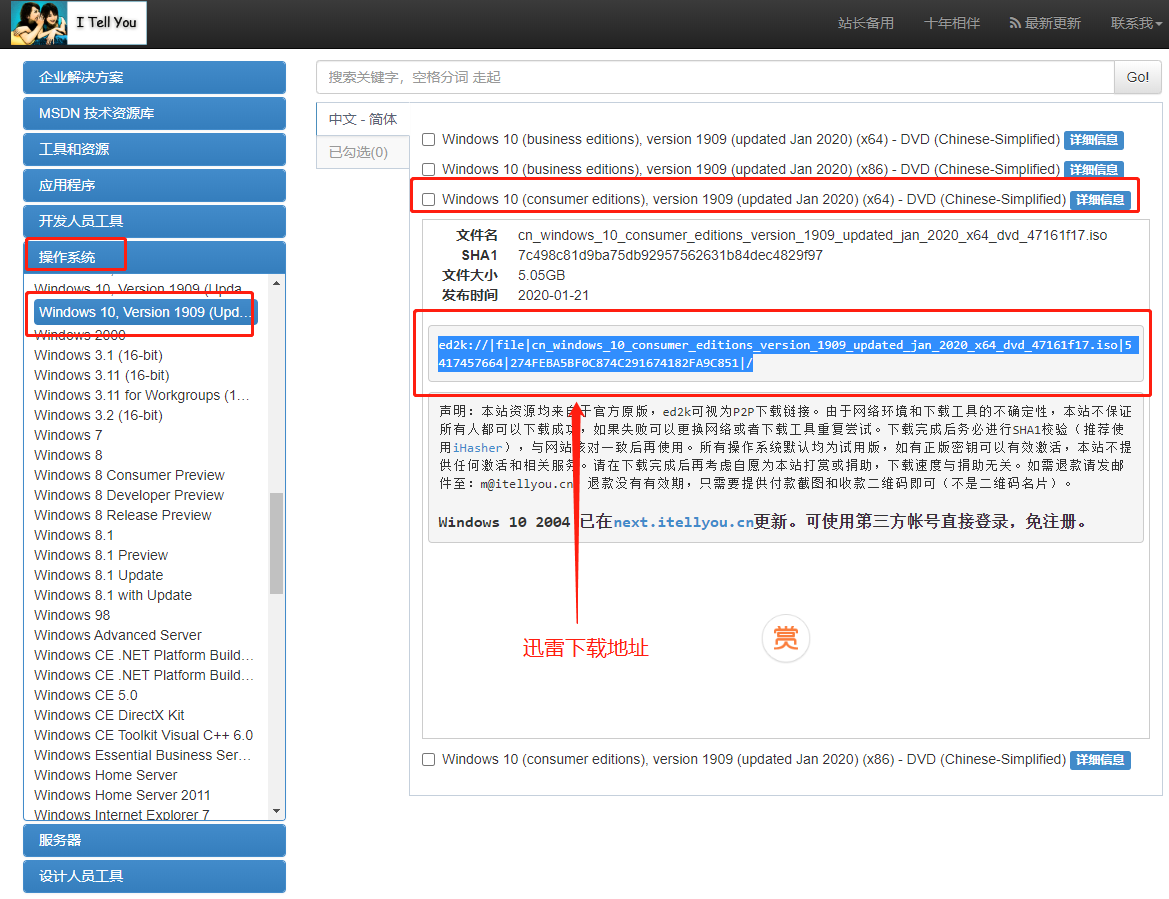The width and height of the screenshot is (1169, 899).
Task: Focus the keyword search input field
Action: pyautogui.click(x=714, y=77)
